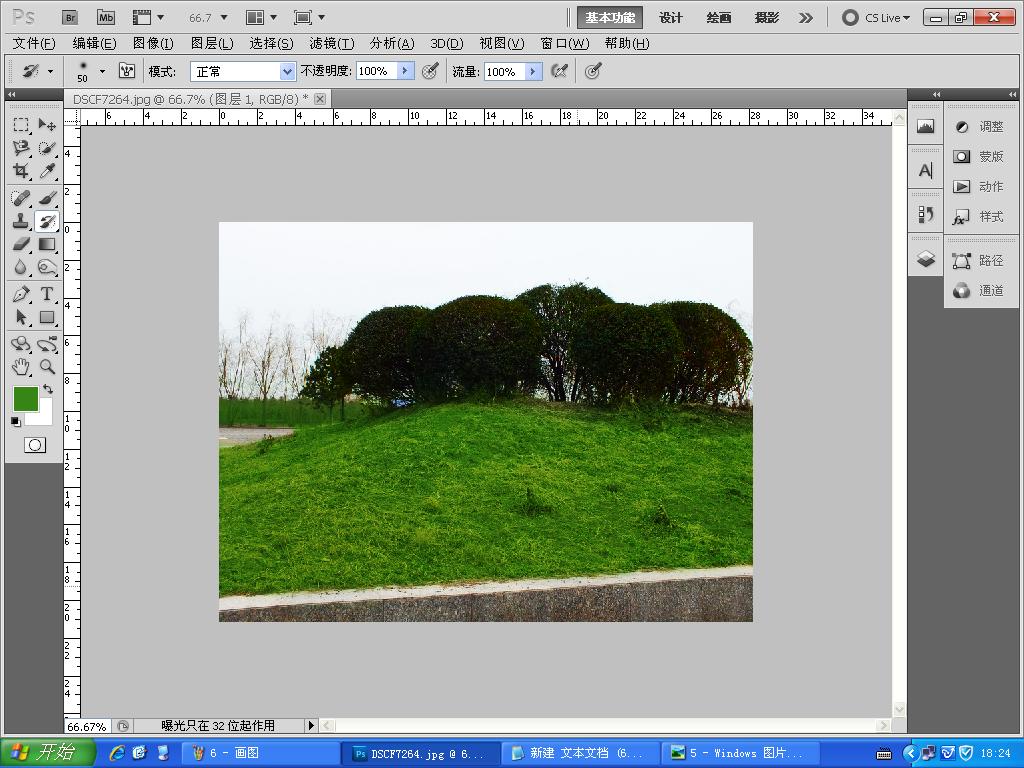Screen dimensions: 1024x768
Task: Switch to the 基本功能 workspace
Action: 609,18
